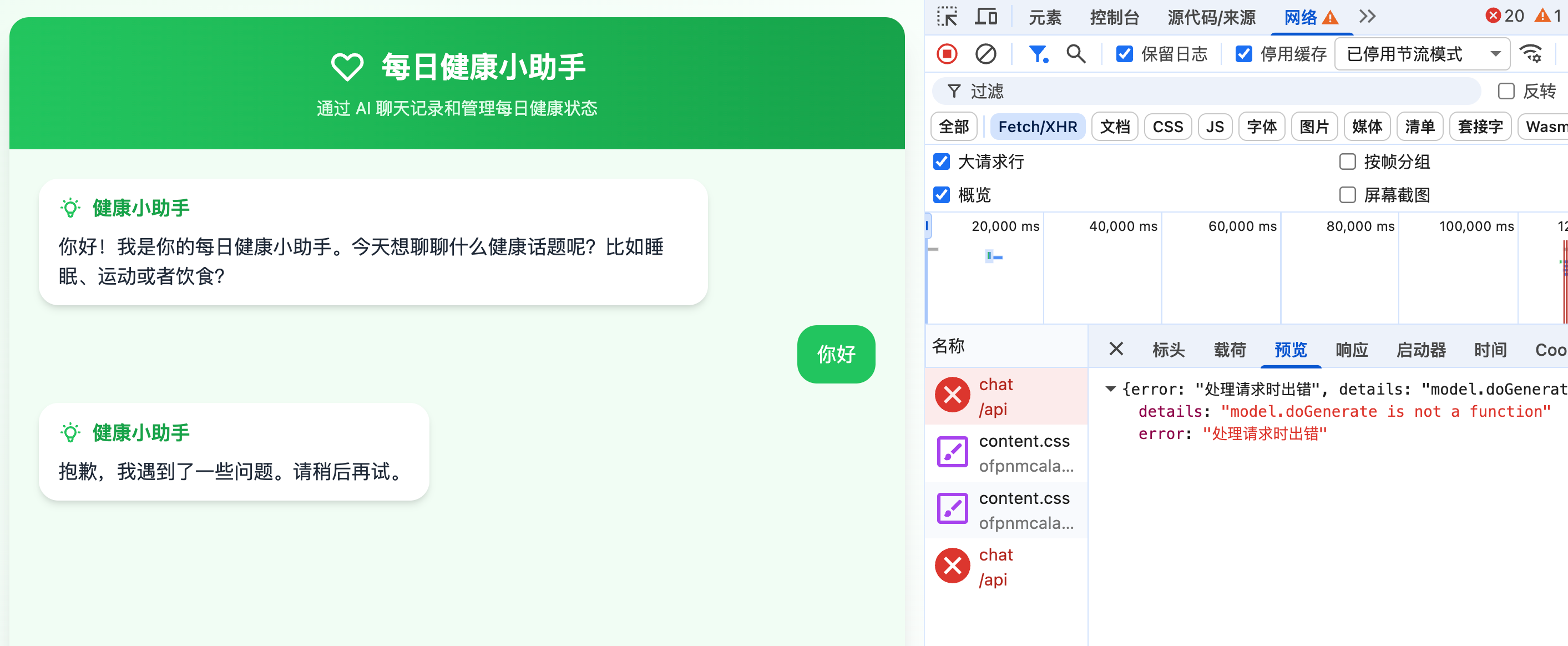Viewport: 1568px width, 646px height.
Task: Enable the 屏幕截图 checkbox
Action: [1348, 195]
